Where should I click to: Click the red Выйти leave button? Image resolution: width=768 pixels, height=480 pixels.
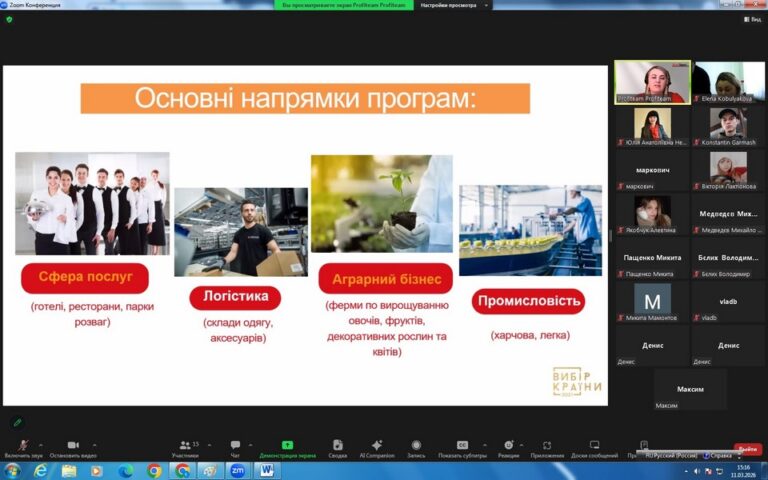coord(747,449)
